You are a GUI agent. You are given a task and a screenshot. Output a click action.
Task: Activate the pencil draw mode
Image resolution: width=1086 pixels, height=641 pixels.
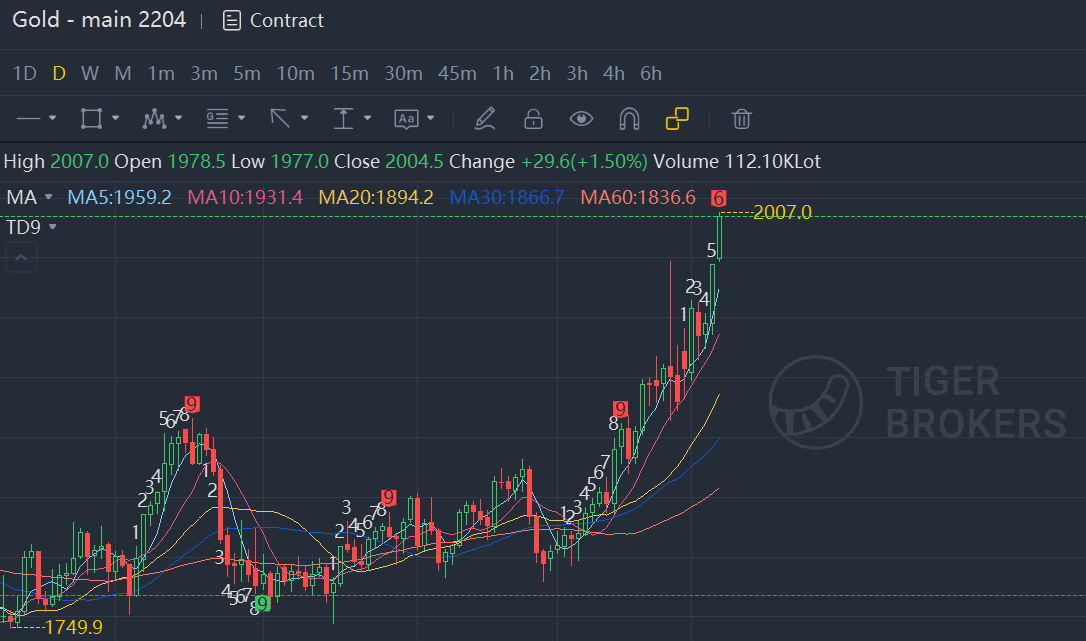(x=485, y=119)
